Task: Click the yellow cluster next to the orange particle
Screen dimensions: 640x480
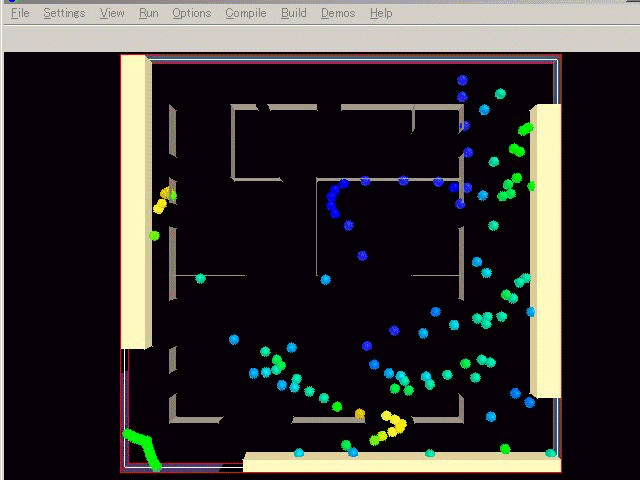Action: (x=394, y=424)
